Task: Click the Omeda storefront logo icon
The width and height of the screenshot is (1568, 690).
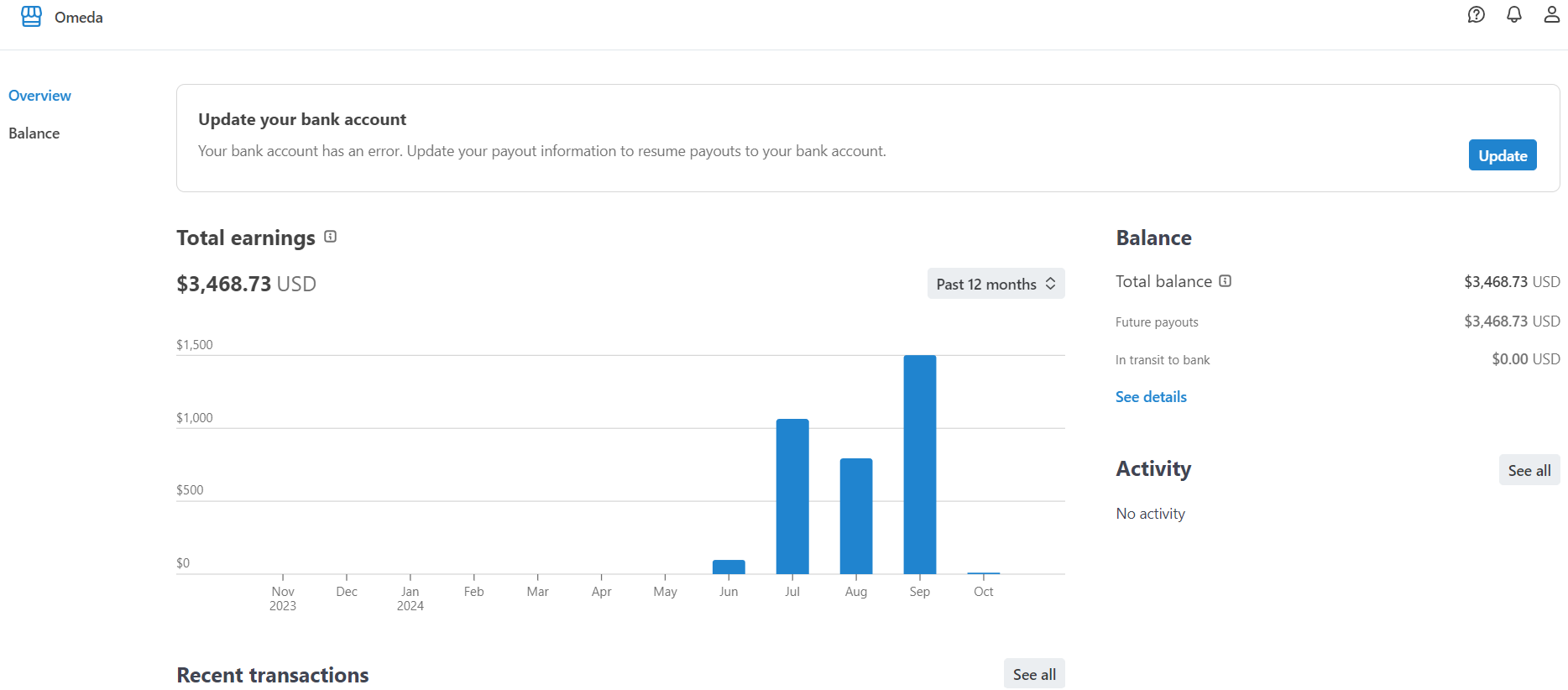Action: [x=31, y=17]
